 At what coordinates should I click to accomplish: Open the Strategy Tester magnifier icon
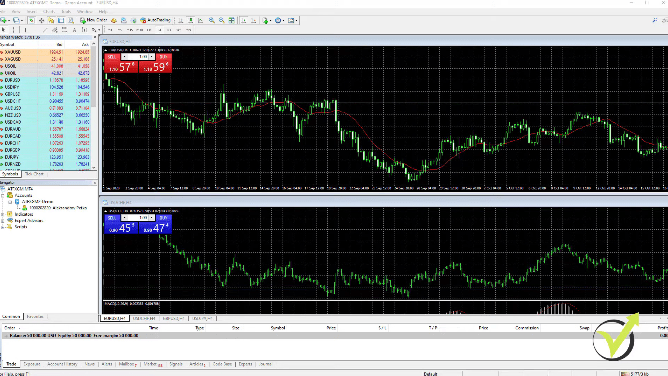pos(71,20)
